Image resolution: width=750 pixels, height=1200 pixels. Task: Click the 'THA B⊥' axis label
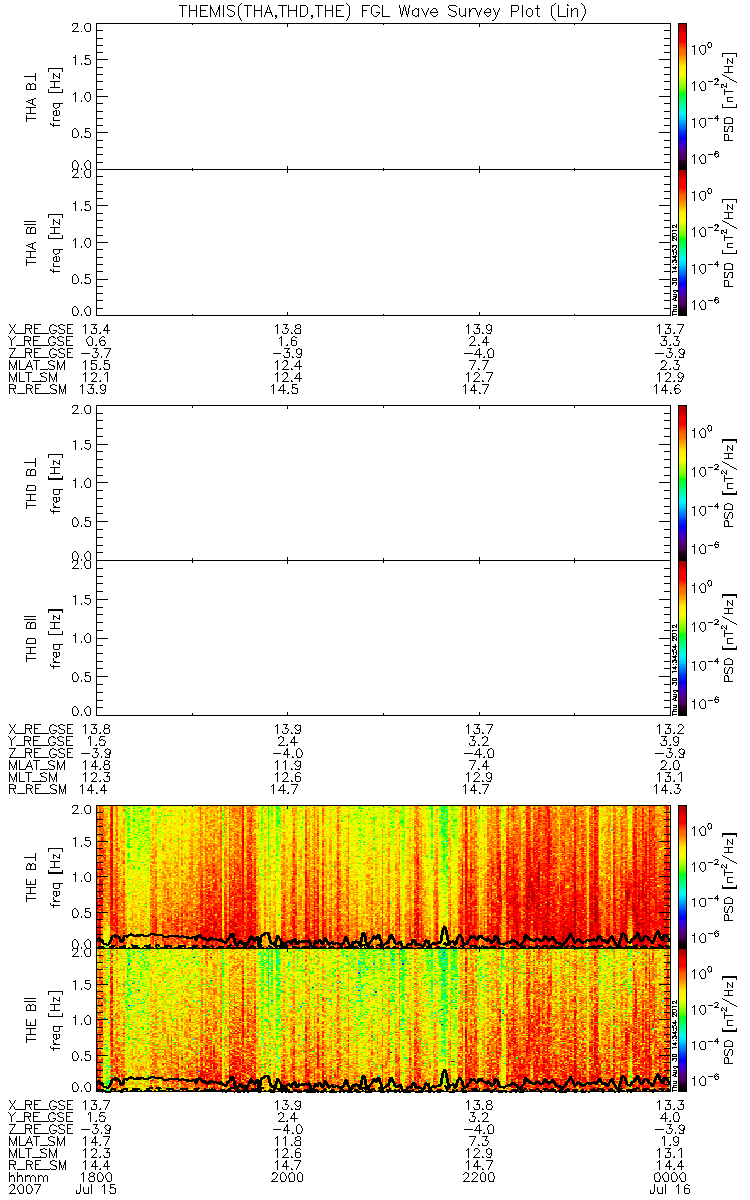[x=32, y=95]
